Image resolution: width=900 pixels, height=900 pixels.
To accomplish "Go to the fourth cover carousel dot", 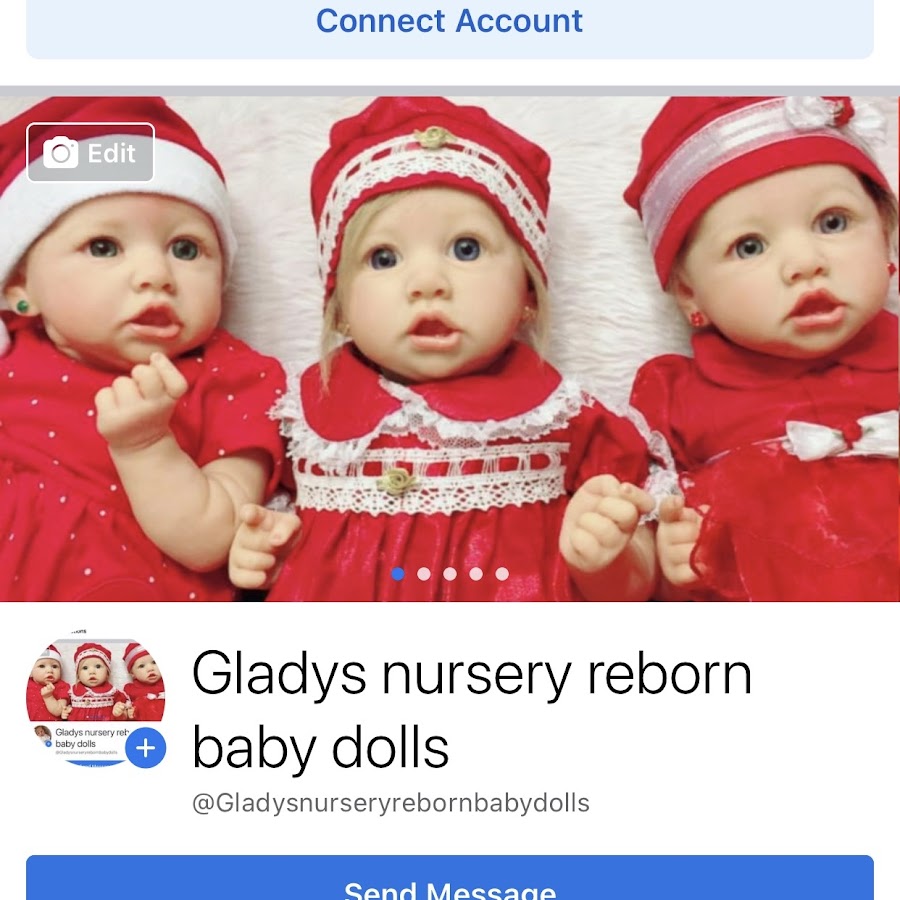I will [x=476, y=573].
